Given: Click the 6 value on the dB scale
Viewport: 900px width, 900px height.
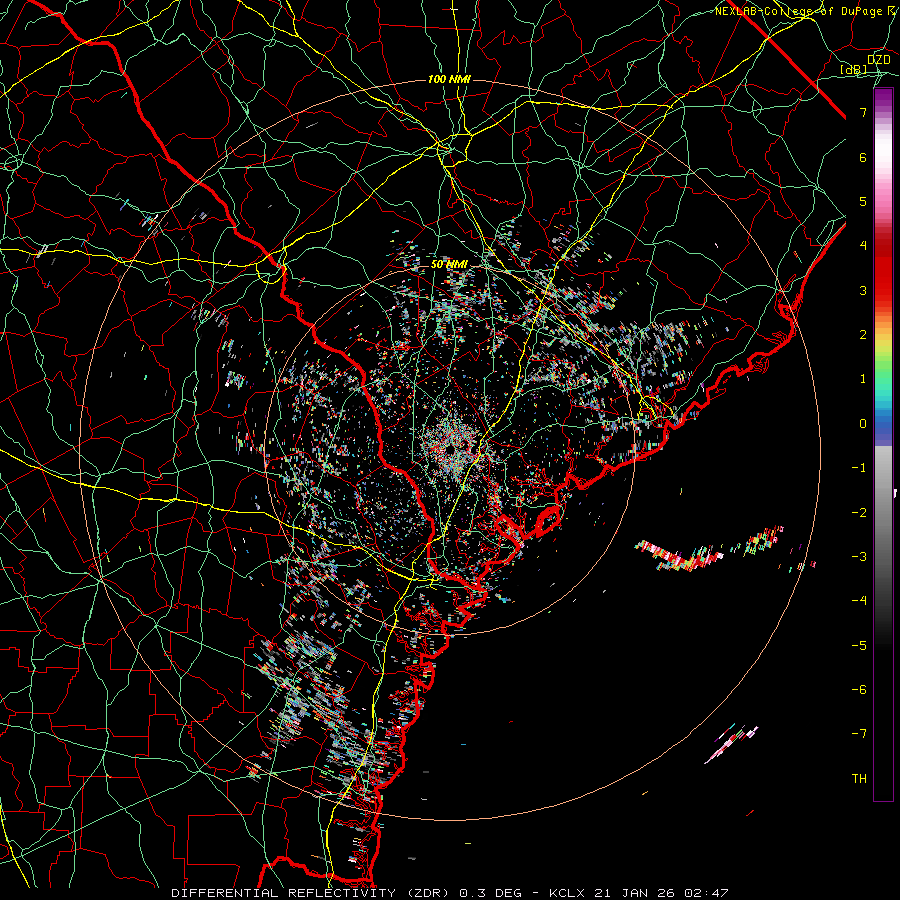Looking at the screenshot, I should (x=863, y=157).
